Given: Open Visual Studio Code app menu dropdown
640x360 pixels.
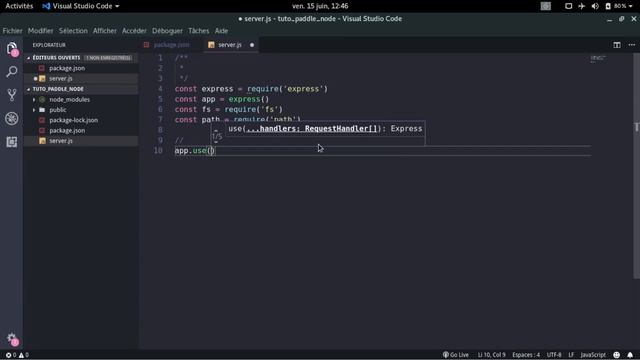Looking at the screenshot, I should [x=81, y=6].
